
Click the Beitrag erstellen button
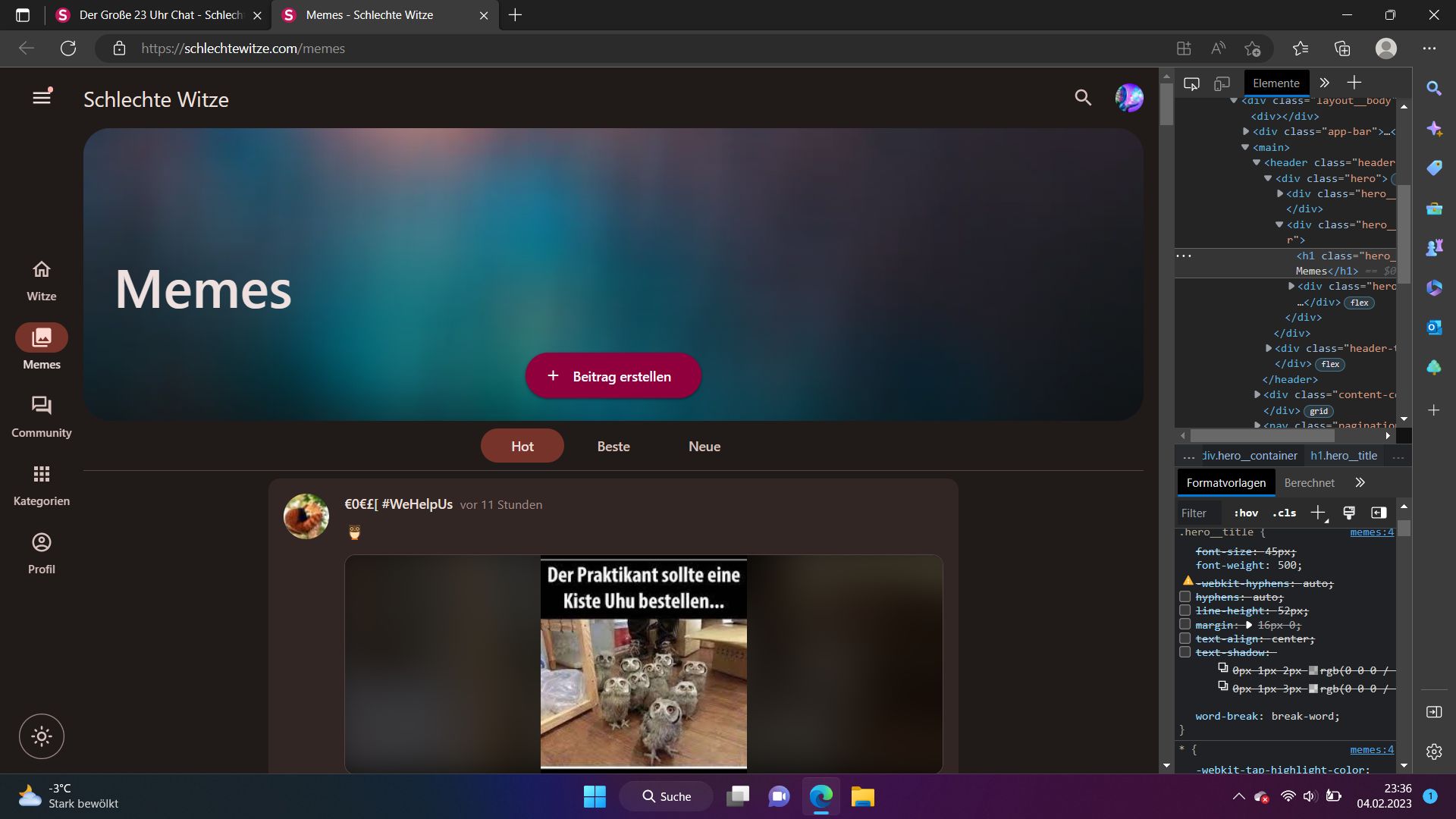613,376
